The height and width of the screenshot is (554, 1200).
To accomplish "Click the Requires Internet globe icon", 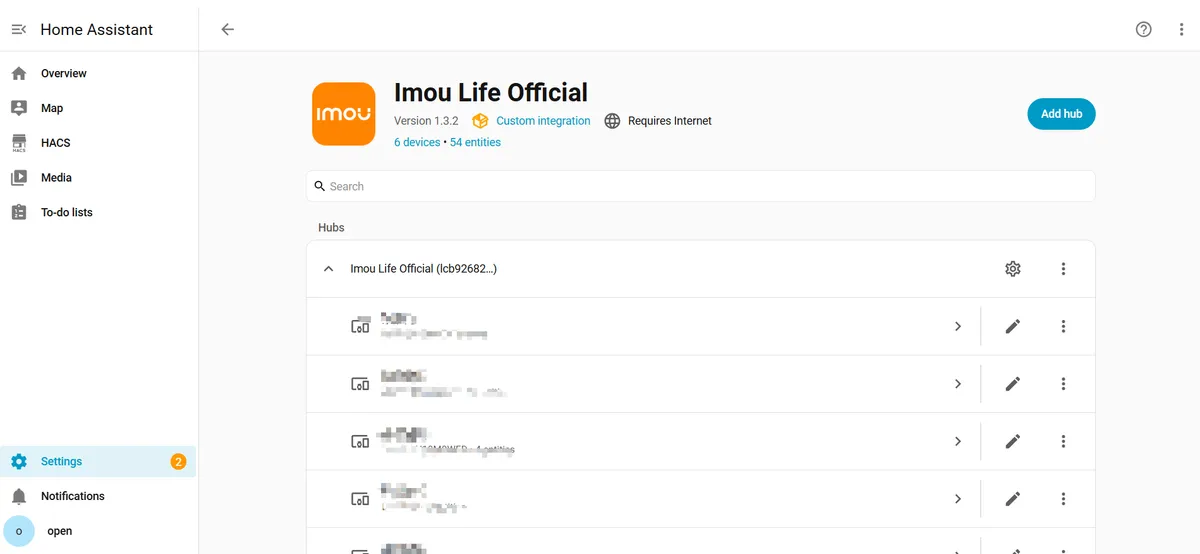I will coord(613,121).
